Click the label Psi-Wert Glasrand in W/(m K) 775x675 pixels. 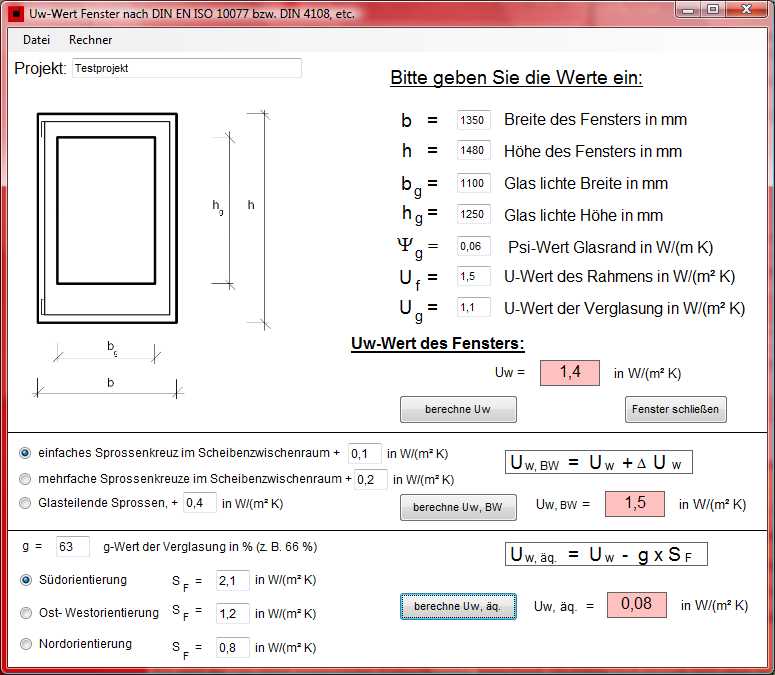click(611, 247)
